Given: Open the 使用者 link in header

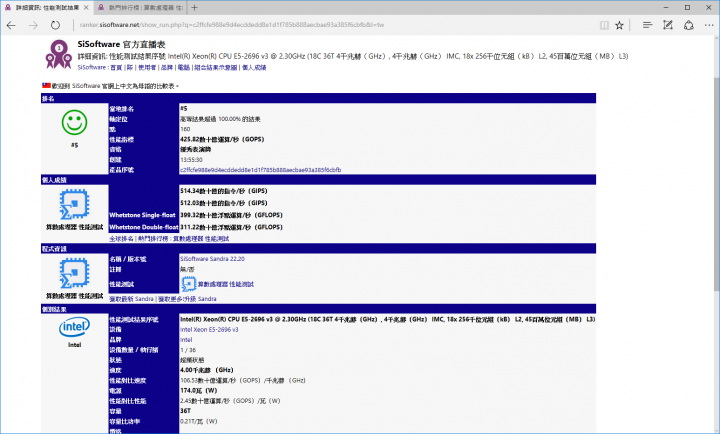Looking at the screenshot, I should pyautogui.click(x=147, y=68).
